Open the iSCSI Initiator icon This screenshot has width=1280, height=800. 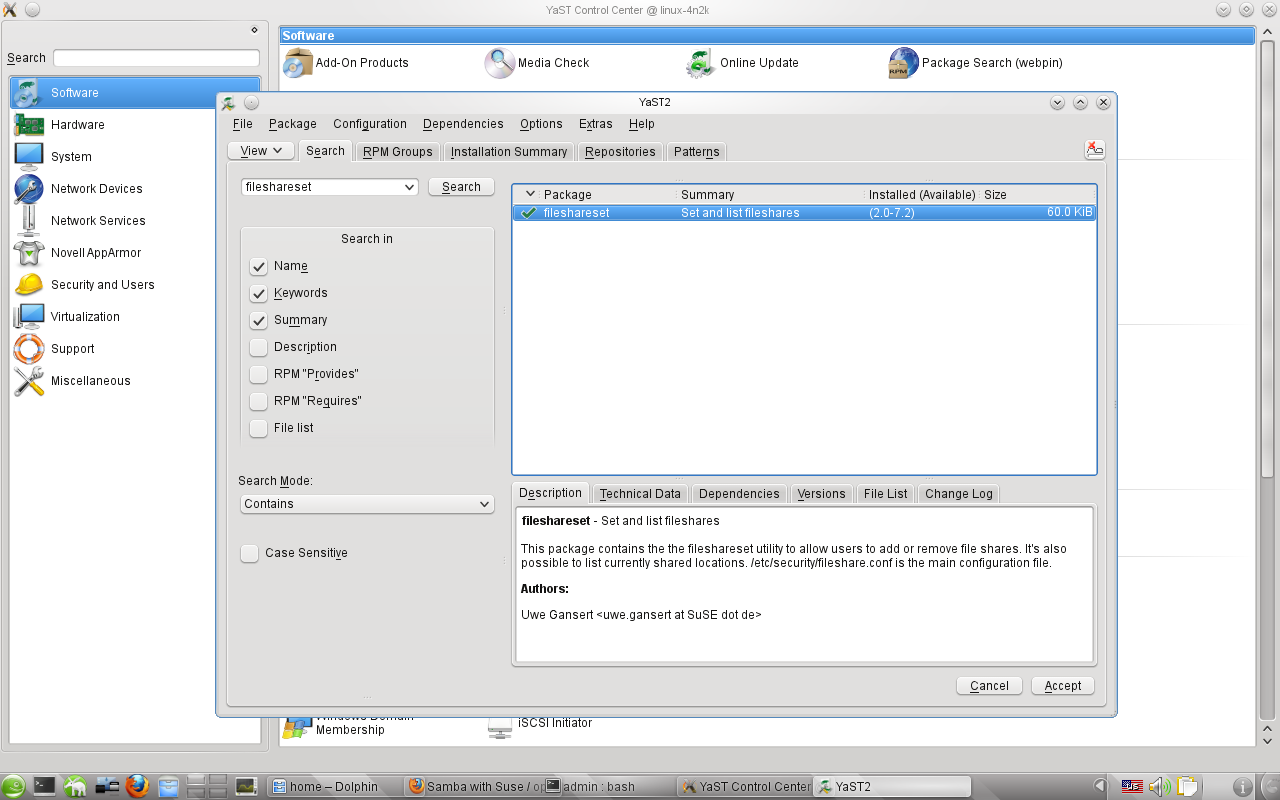click(x=500, y=729)
